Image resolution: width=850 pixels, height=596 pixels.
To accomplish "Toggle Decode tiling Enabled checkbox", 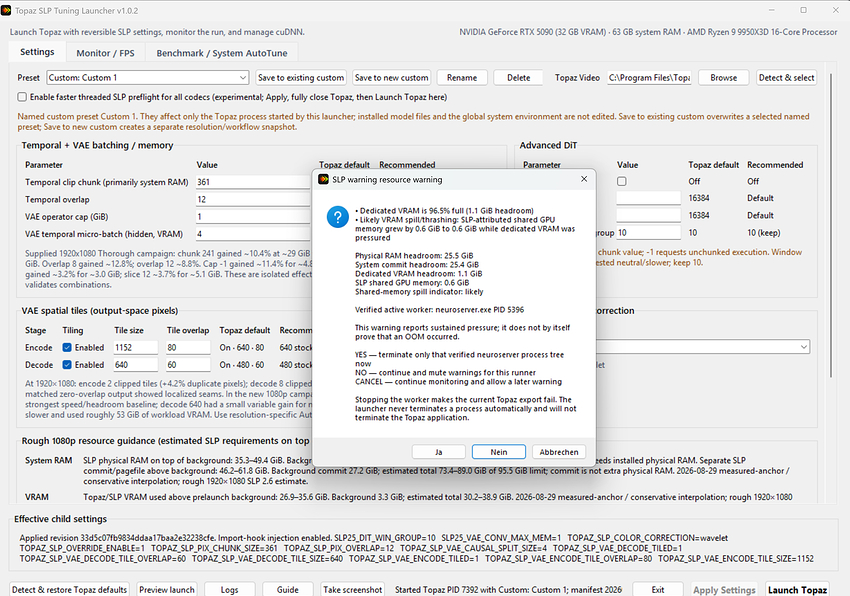I will tap(67, 365).
